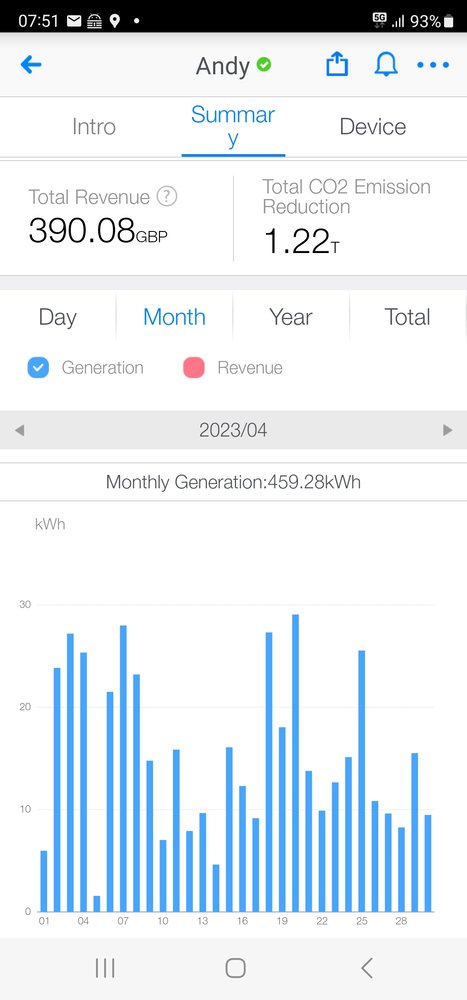Screen dimensions: 467x1000
Task: Toggle the Revenue series checkbox
Action: click(x=194, y=368)
